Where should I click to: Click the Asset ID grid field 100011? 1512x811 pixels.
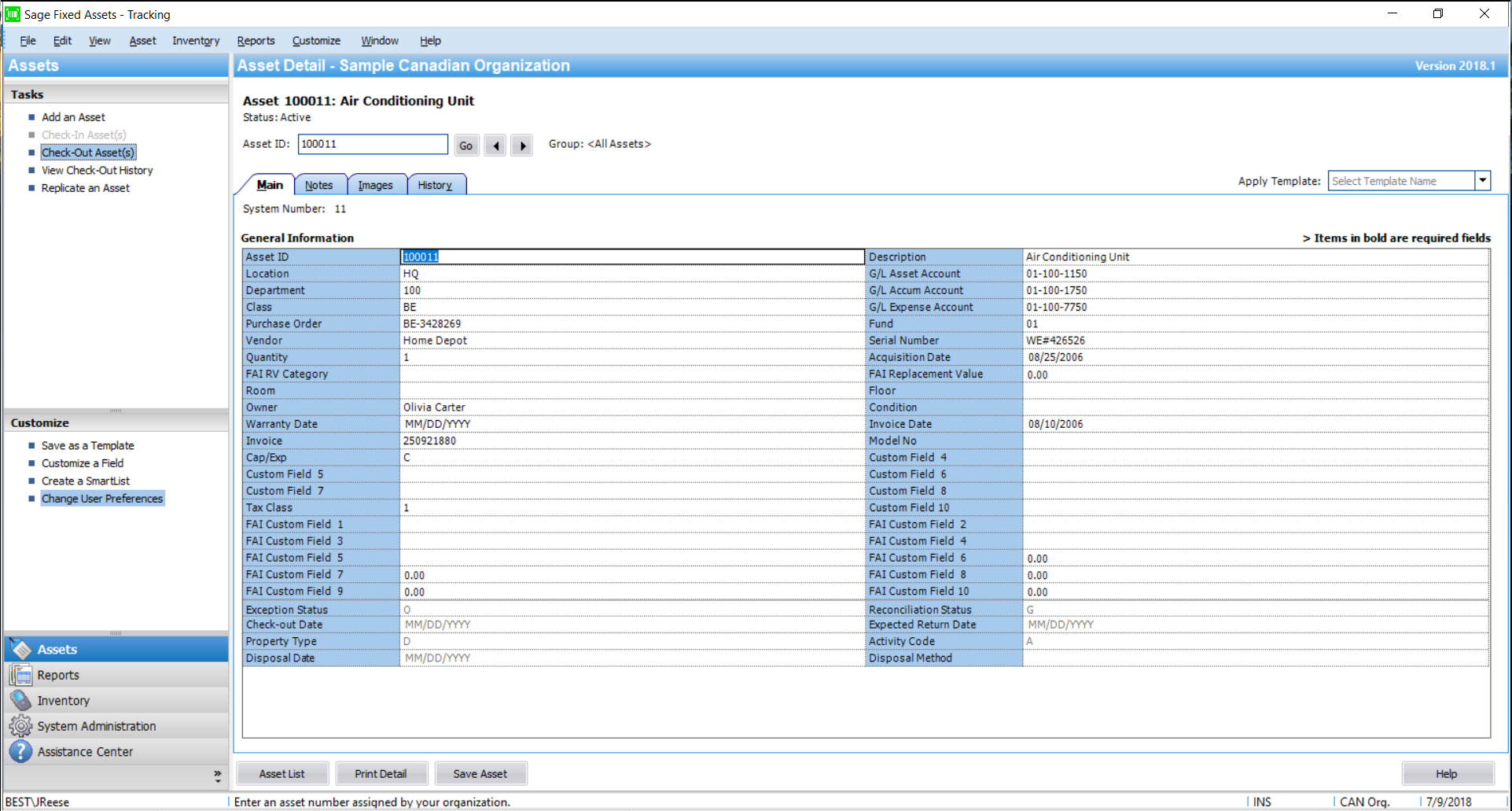pos(632,256)
